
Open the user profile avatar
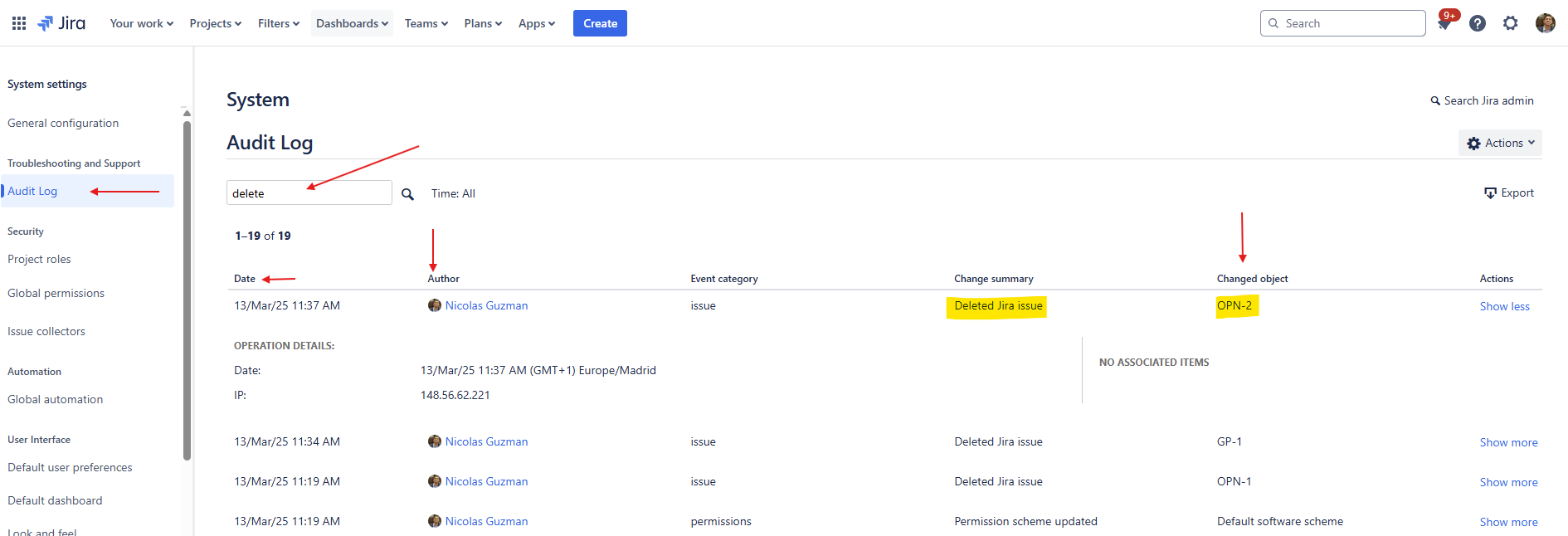(x=1546, y=23)
